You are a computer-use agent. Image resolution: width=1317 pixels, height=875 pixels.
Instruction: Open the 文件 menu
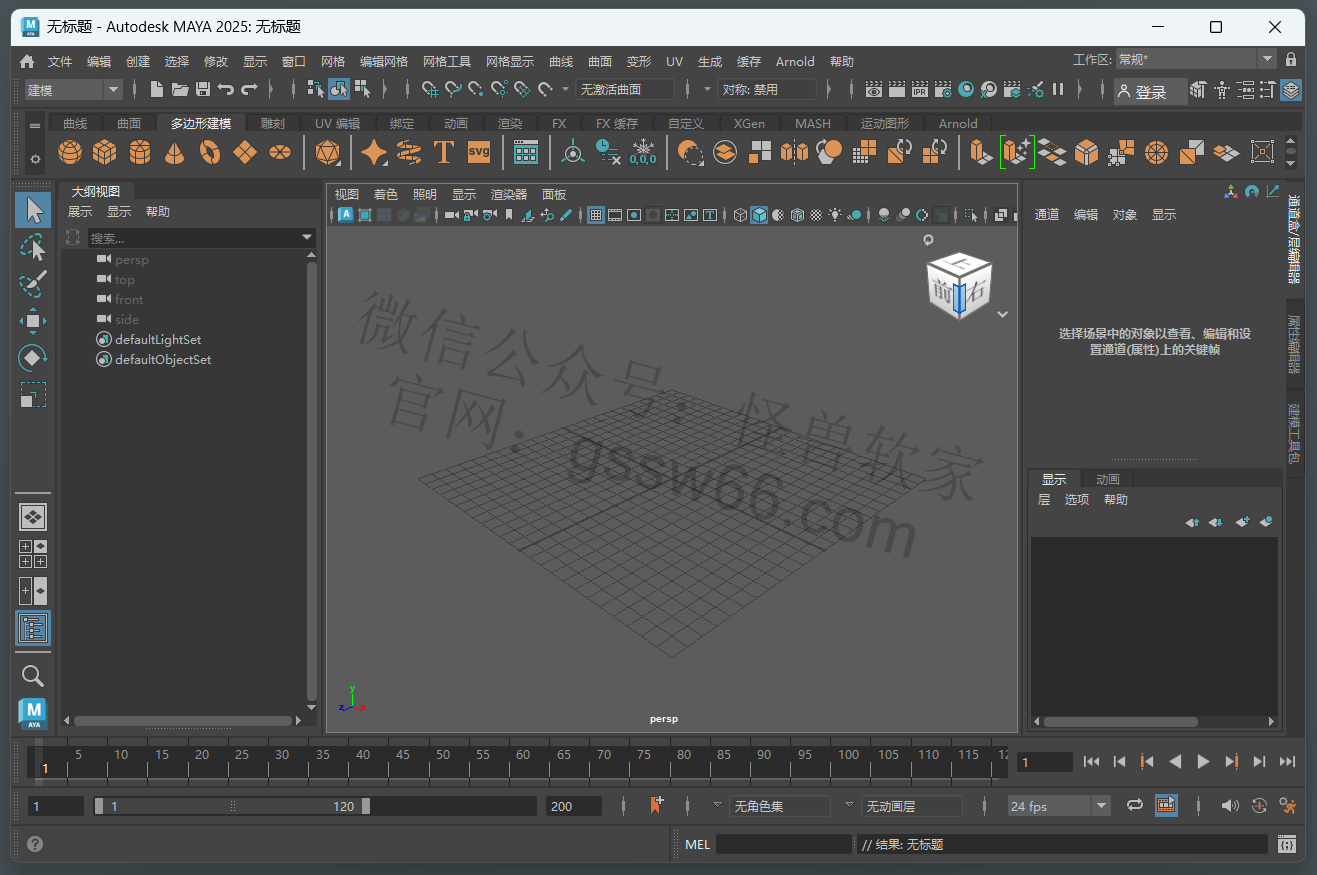coord(60,61)
